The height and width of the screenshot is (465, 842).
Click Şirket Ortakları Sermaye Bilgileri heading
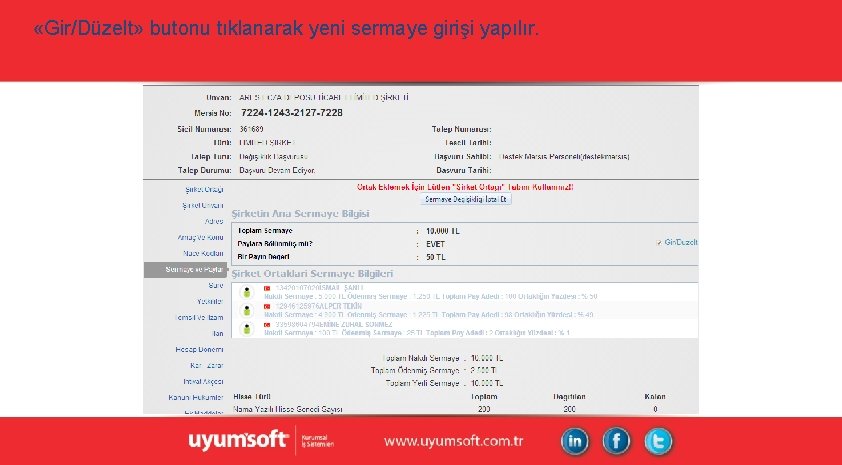point(313,274)
